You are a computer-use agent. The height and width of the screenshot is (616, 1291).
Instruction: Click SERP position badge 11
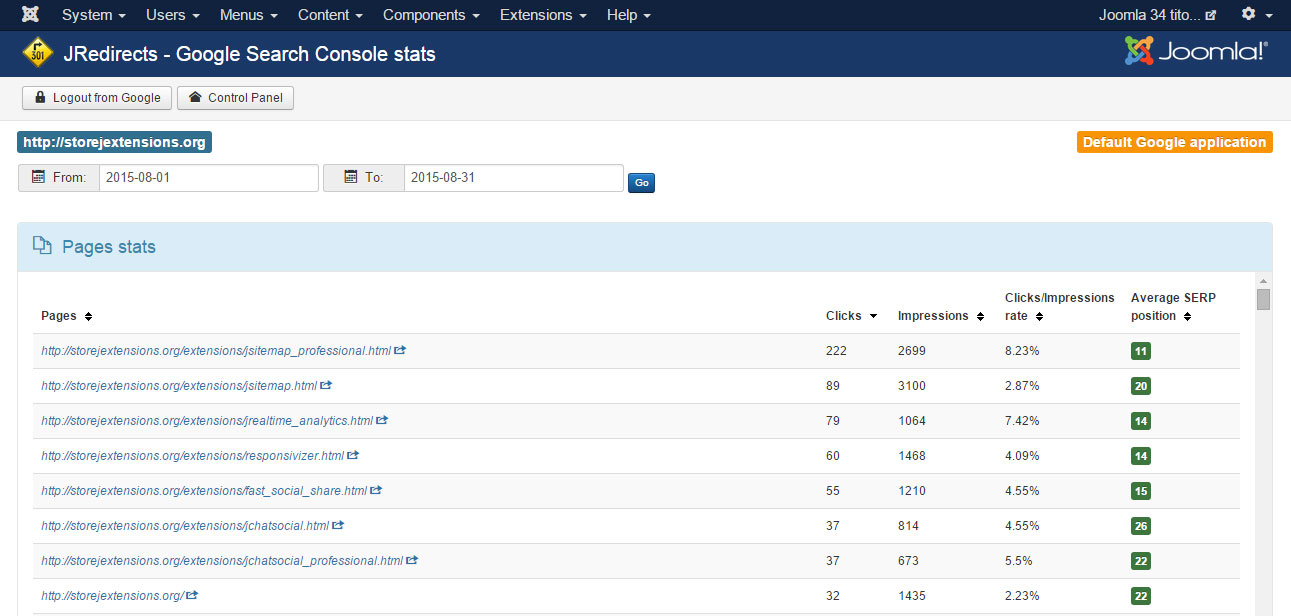(x=1141, y=351)
